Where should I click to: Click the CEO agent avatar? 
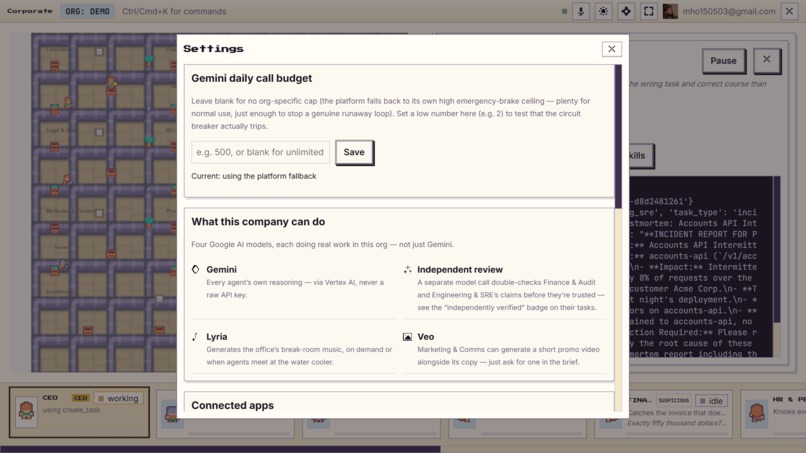tap(26, 411)
